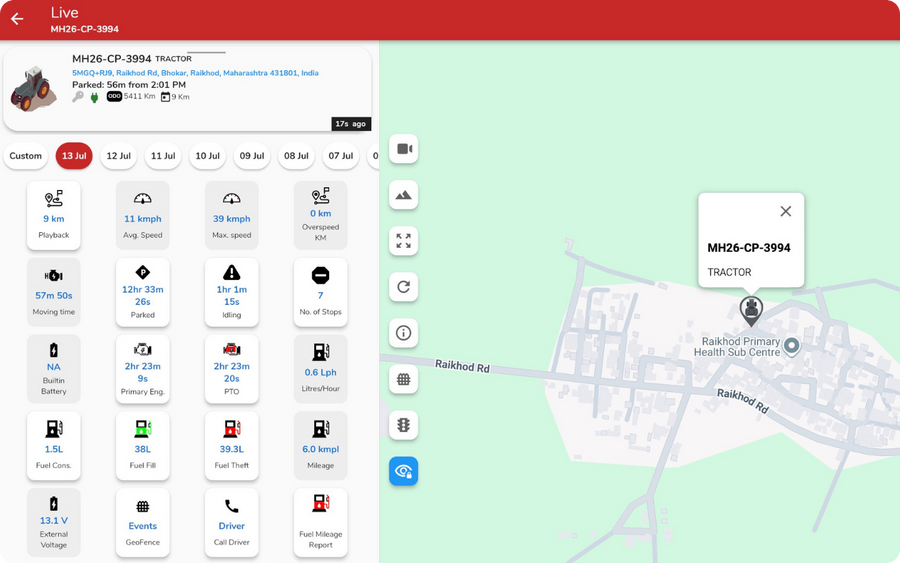Open the 38L Fuel Fill card

pyautogui.click(x=142, y=446)
